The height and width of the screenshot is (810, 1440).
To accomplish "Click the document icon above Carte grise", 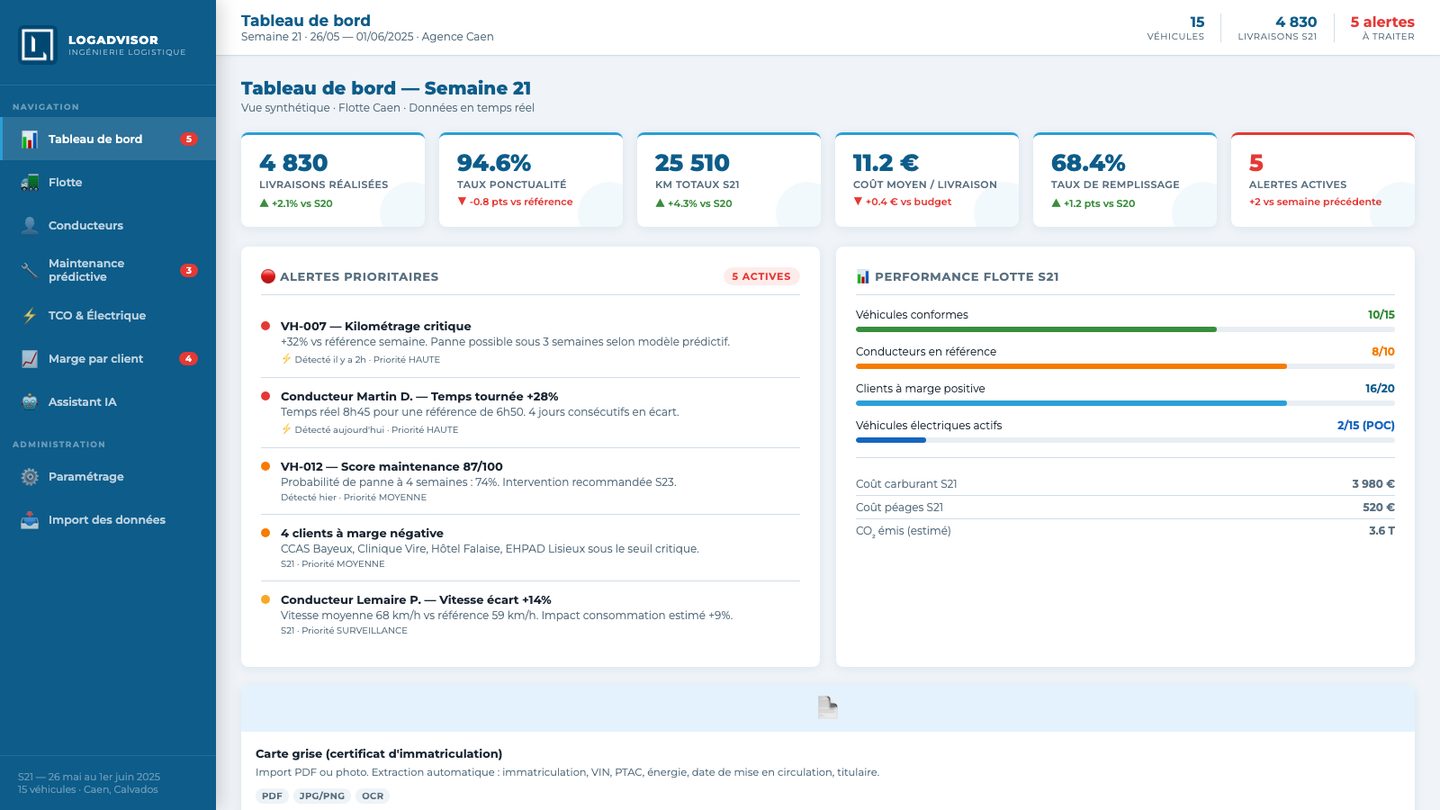I will (828, 708).
